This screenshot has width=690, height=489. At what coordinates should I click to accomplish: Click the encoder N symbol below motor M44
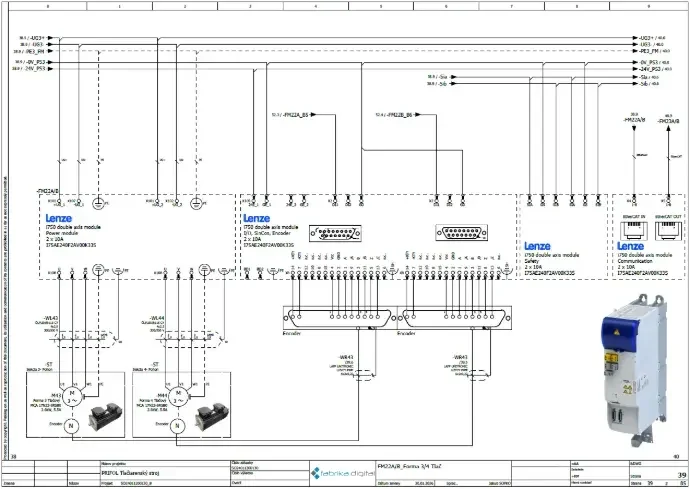(x=177, y=426)
